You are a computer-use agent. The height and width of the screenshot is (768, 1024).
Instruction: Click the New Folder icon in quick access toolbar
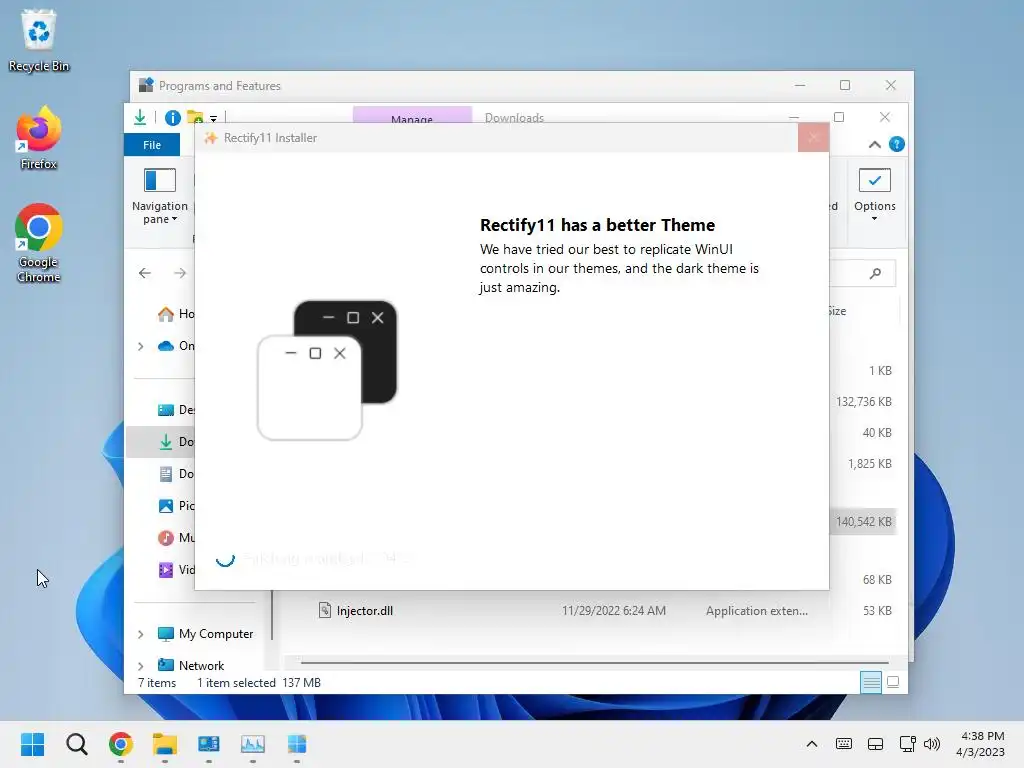pyautogui.click(x=195, y=118)
